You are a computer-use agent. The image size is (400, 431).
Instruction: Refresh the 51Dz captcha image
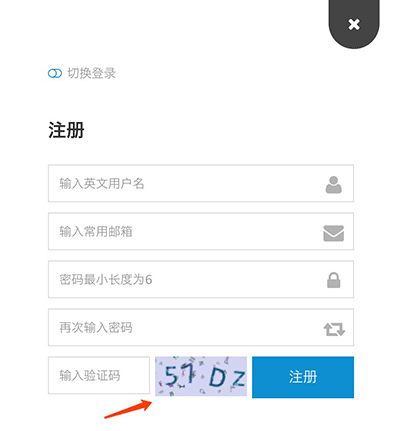pos(201,376)
